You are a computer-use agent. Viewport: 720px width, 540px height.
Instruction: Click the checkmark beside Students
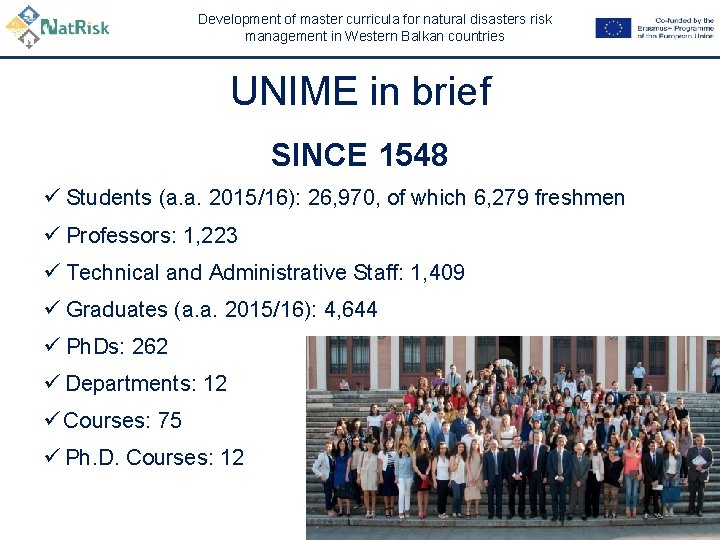pyautogui.click(x=52, y=195)
